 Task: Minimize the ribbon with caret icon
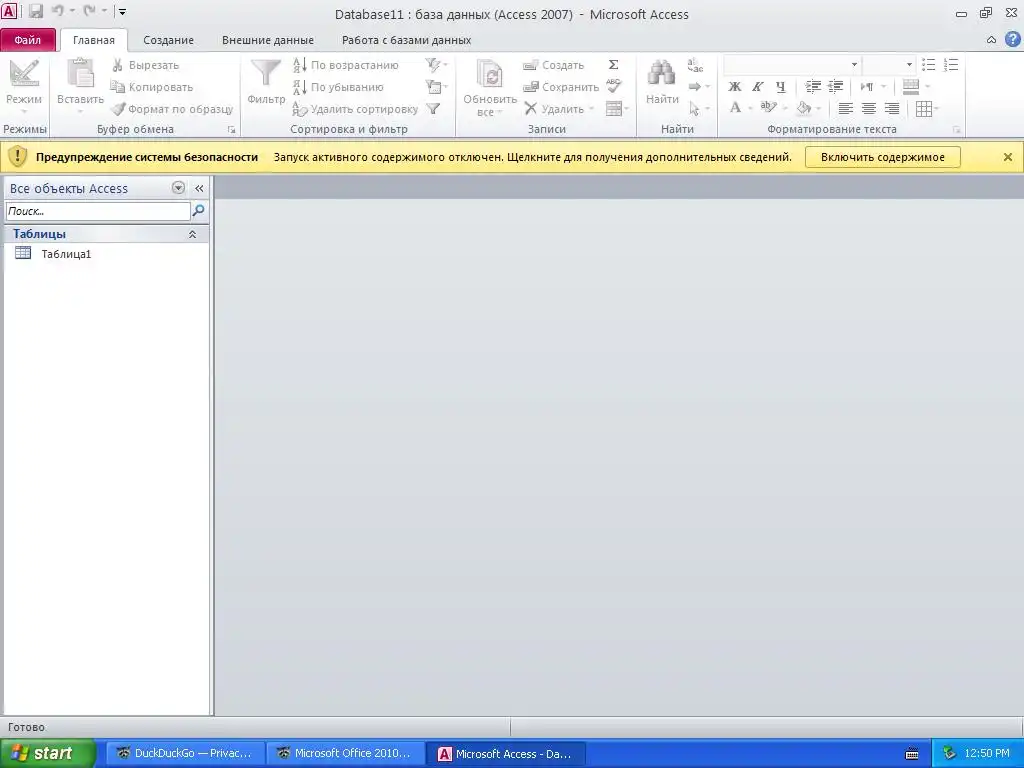tap(991, 40)
